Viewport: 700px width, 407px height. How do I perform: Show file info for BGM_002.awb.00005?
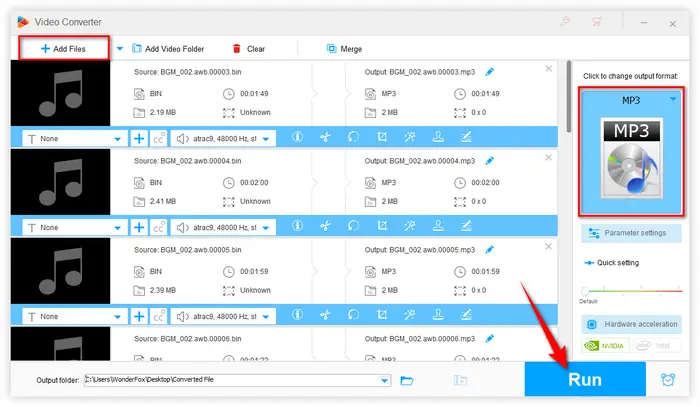297,315
